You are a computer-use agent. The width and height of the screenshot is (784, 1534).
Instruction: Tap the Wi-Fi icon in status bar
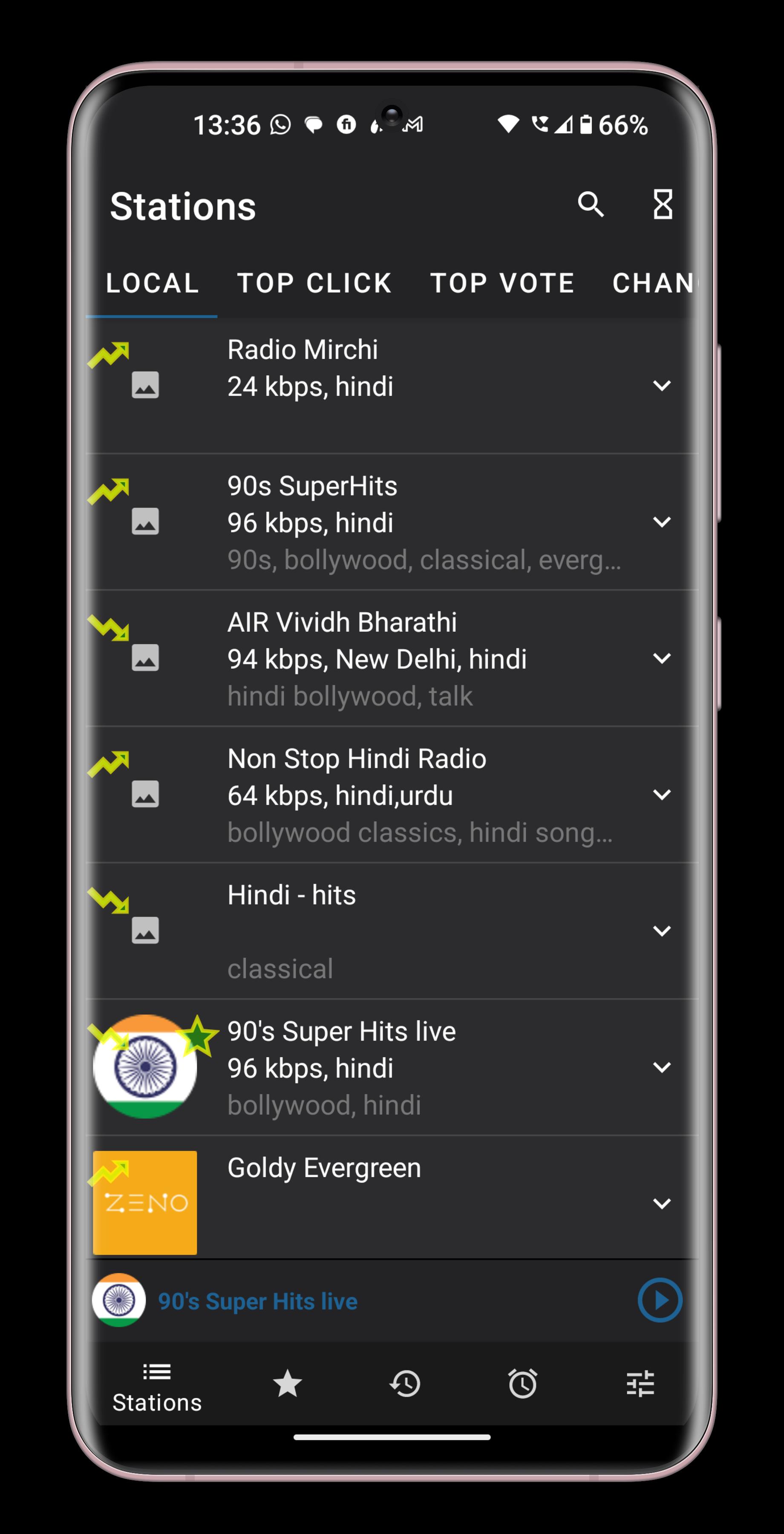point(508,124)
